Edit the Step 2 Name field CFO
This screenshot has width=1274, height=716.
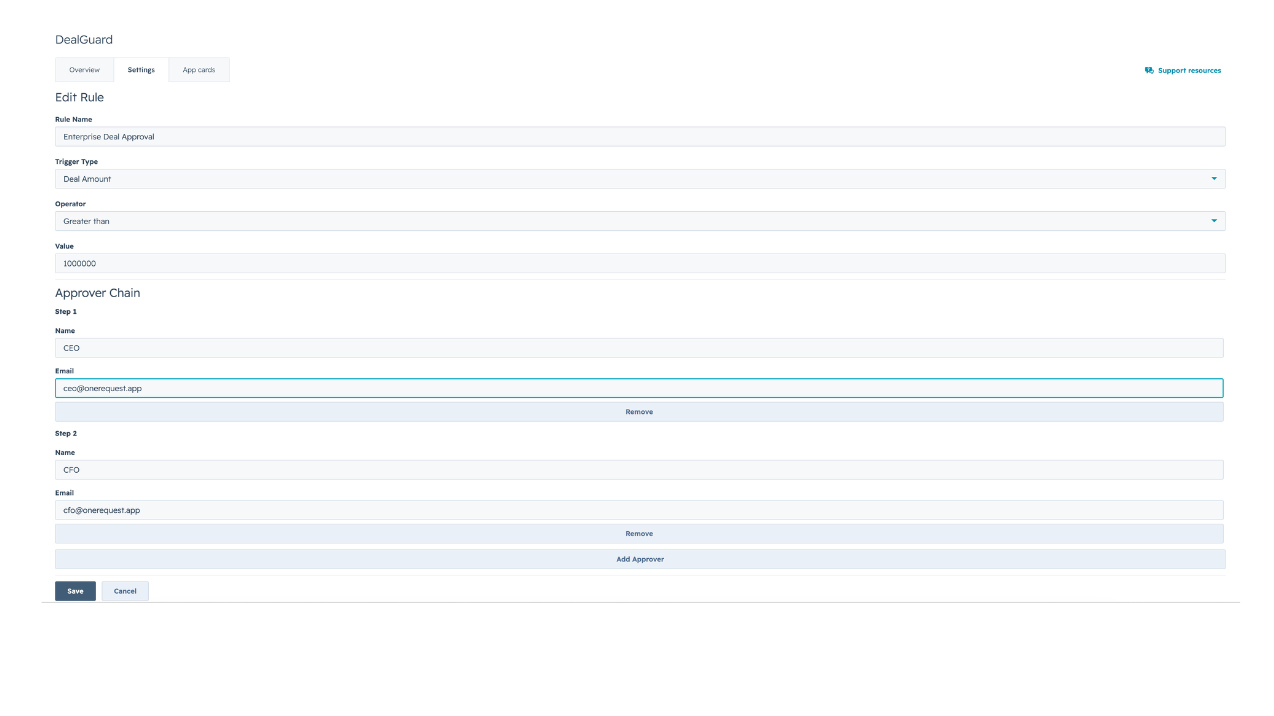coord(639,470)
